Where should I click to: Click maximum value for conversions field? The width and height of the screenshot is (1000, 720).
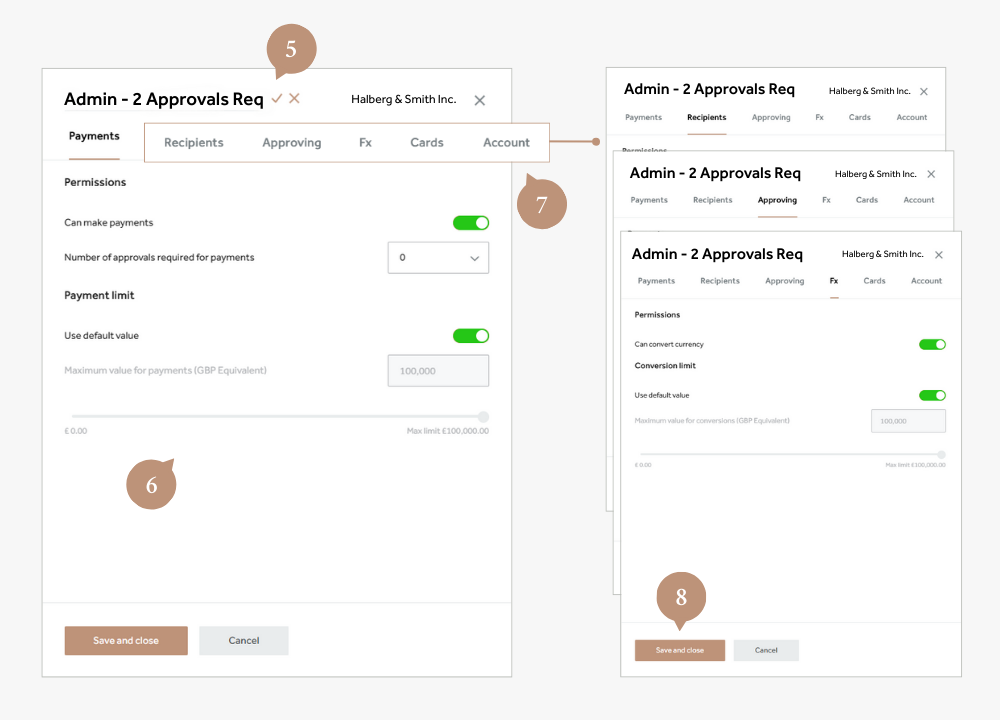pyautogui.click(x=908, y=421)
